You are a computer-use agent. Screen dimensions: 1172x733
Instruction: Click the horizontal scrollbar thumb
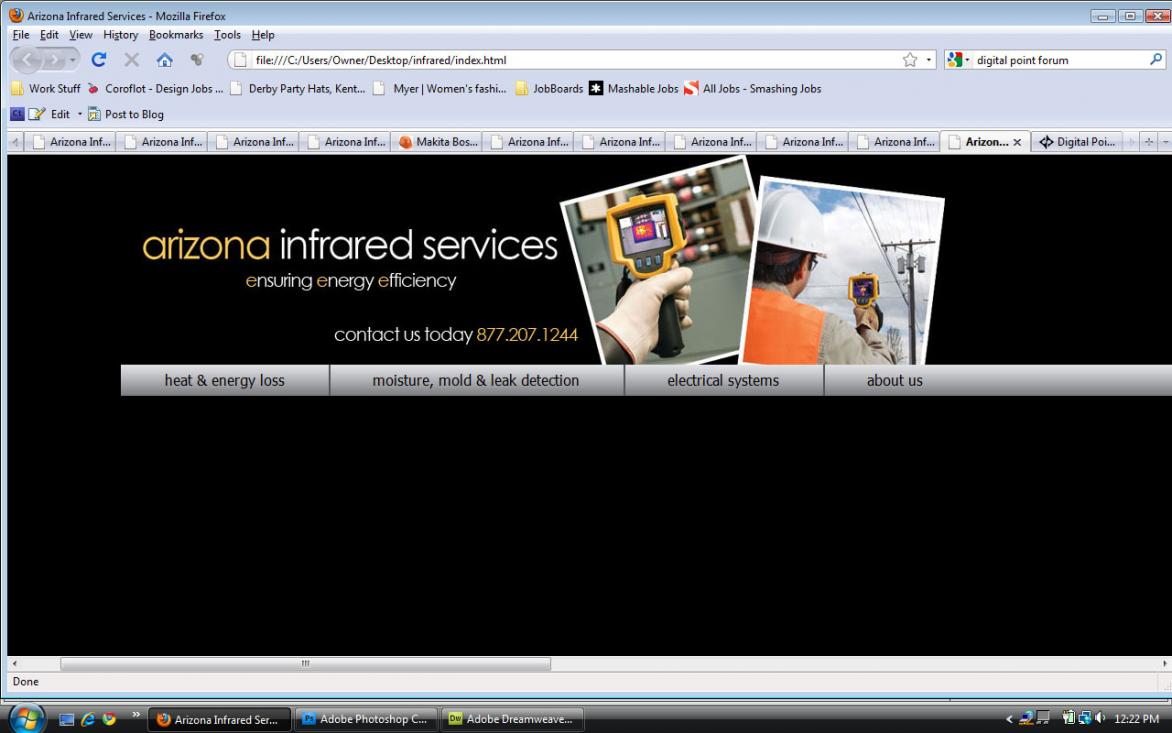pyautogui.click(x=306, y=663)
